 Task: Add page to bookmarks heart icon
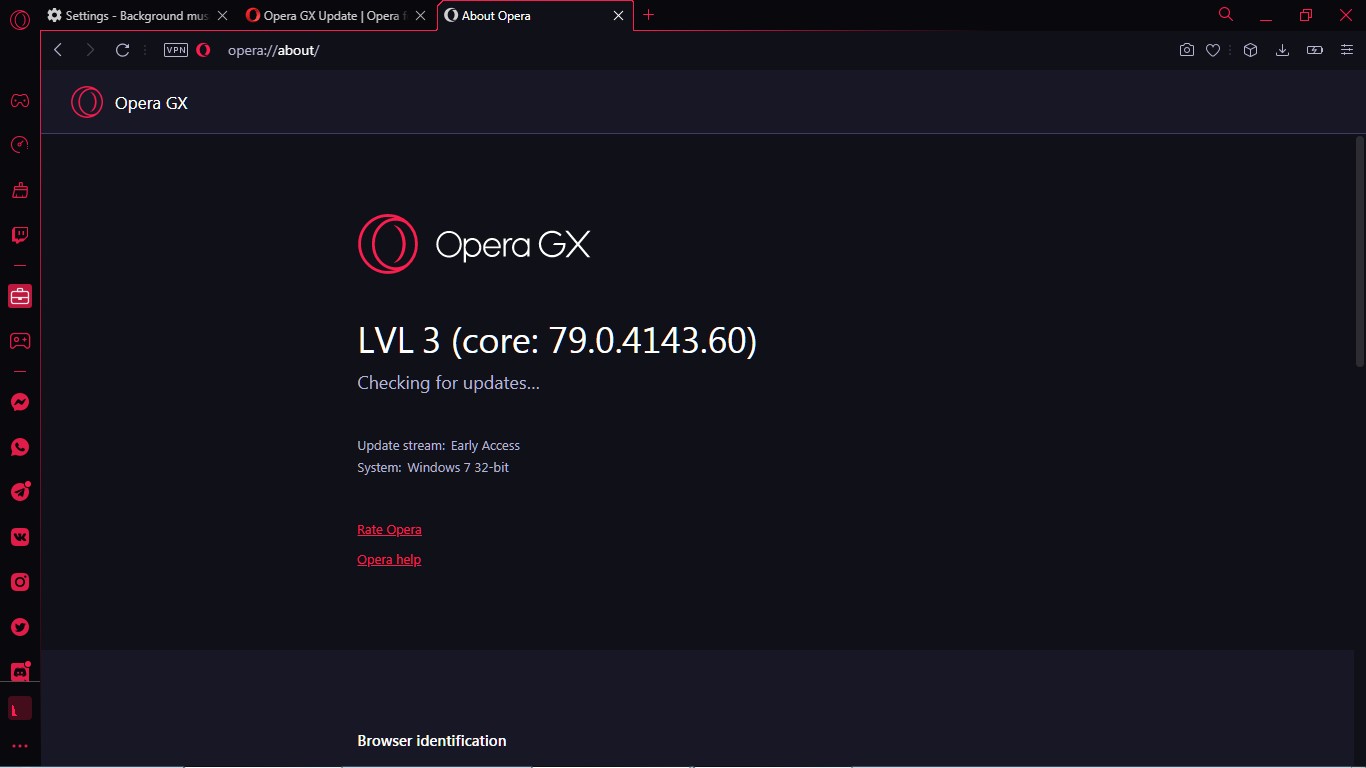click(x=1213, y=50)
